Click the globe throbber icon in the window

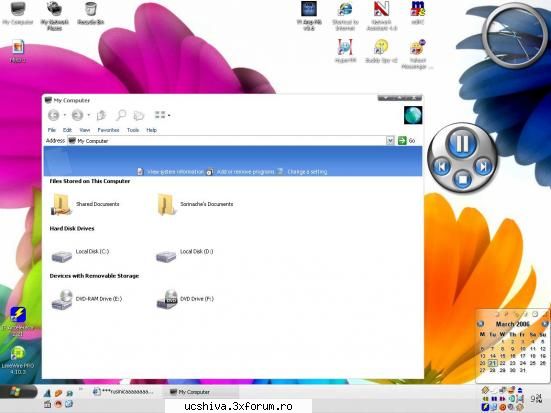click(413, 115)
